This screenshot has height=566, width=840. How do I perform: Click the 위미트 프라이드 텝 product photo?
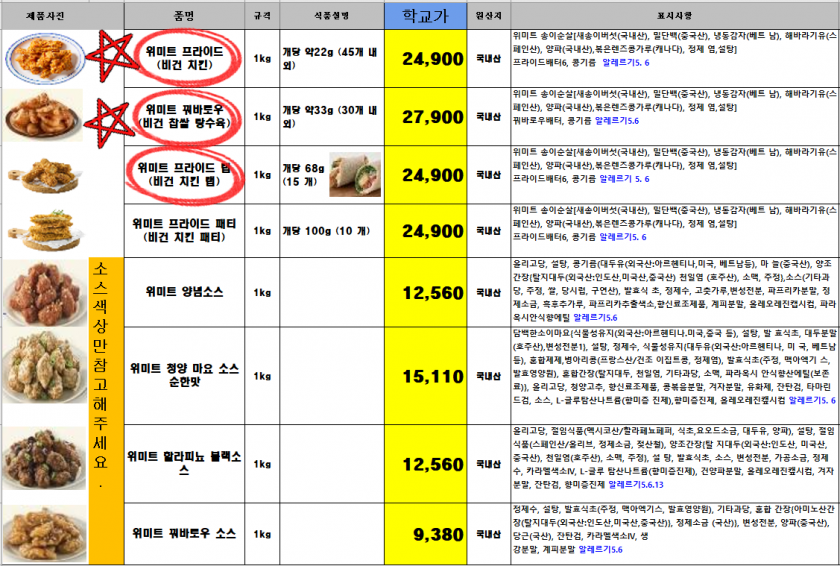point(45,173)
